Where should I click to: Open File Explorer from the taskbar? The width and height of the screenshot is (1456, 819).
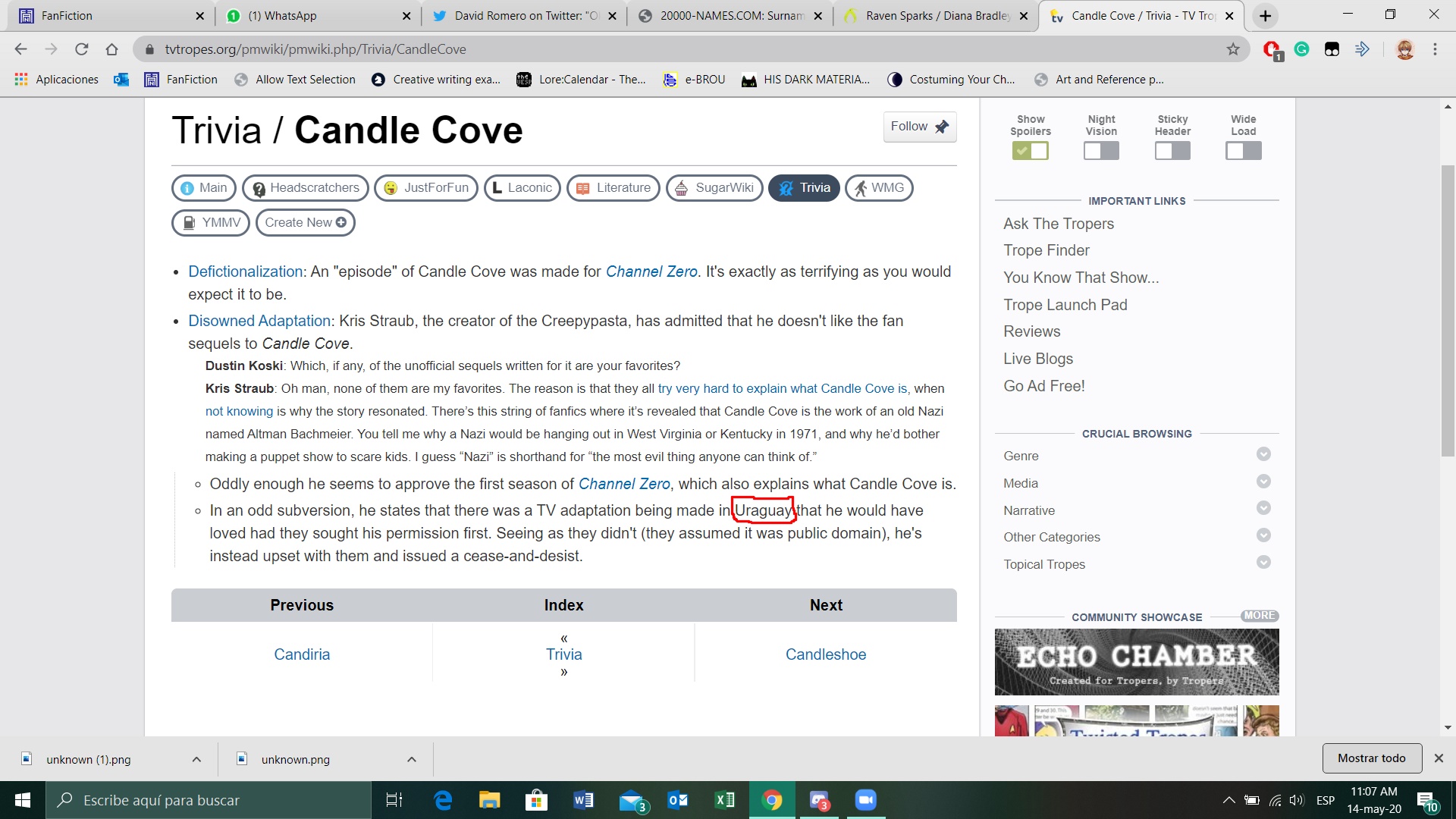pos(490,800)
